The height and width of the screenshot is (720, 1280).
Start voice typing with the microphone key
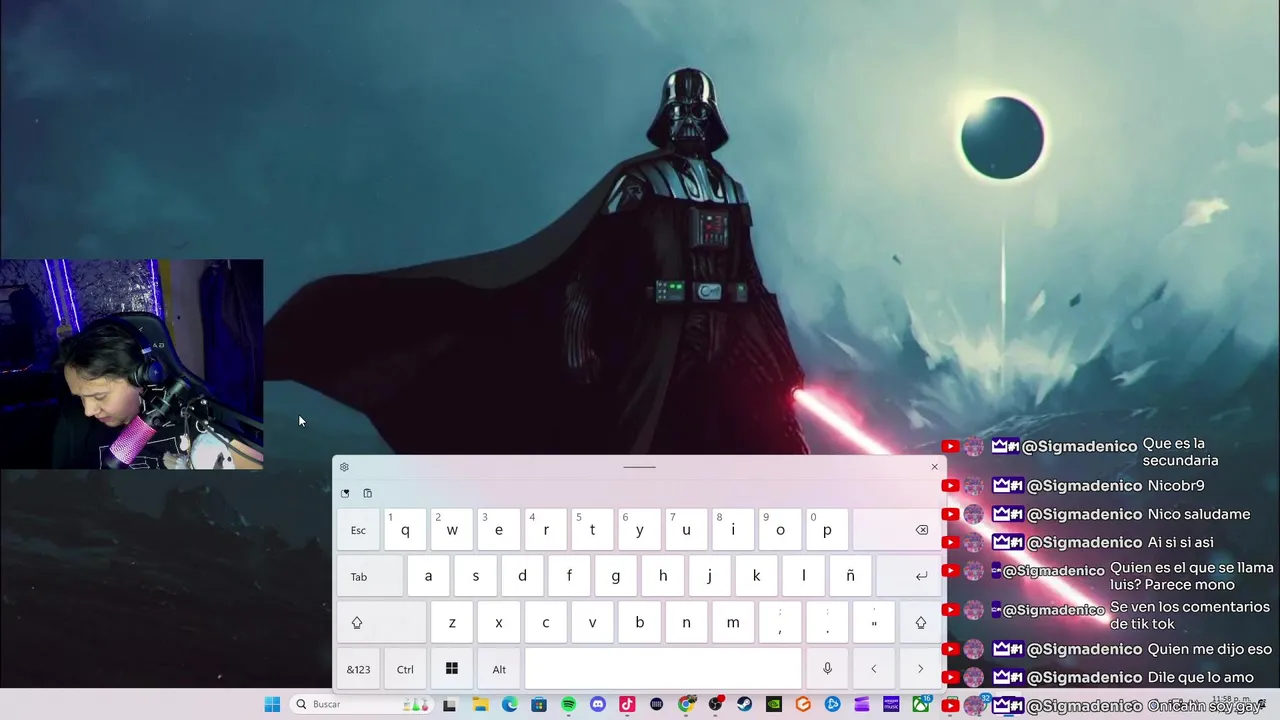(x=827, y=669)
